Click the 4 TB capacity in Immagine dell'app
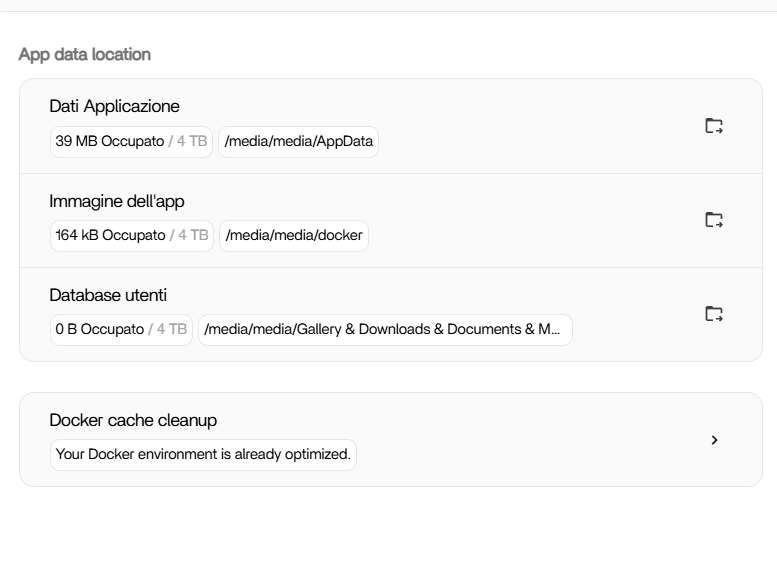Image resolution: width=777 pixels, height=564 pixels. (x=193, y=236)
